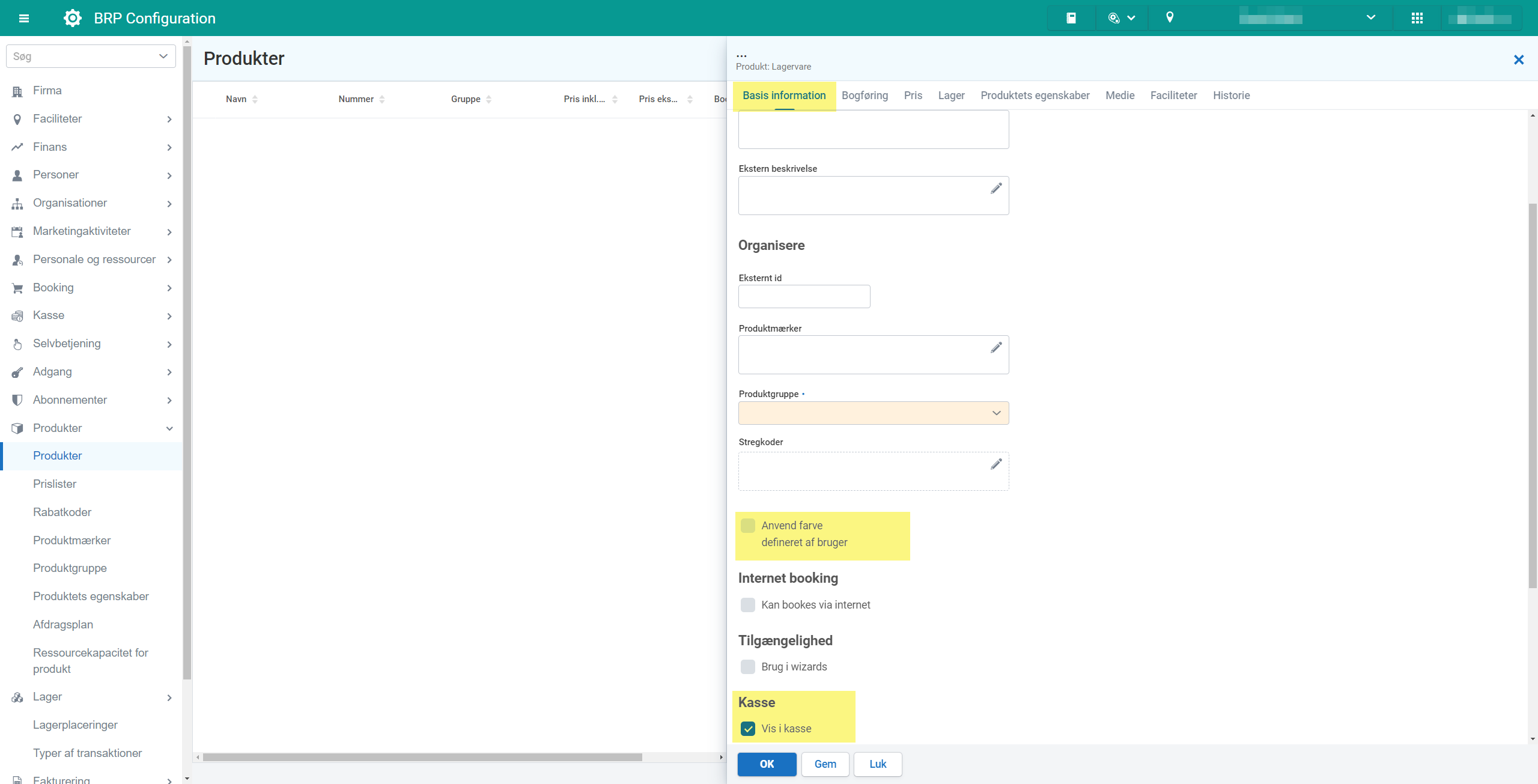
Task: Go to Afdragsplan in the sidebar
Action: 63,625
